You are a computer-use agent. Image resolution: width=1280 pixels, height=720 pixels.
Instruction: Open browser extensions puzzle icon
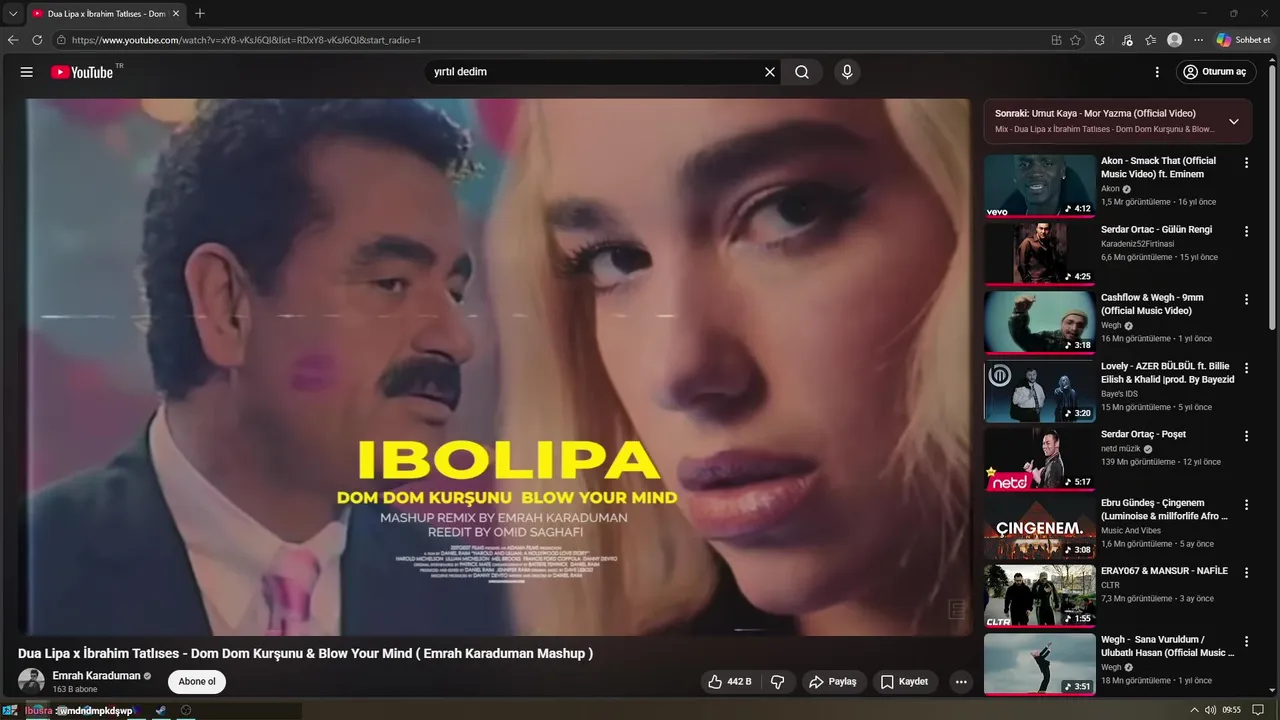pos(1100,40)
